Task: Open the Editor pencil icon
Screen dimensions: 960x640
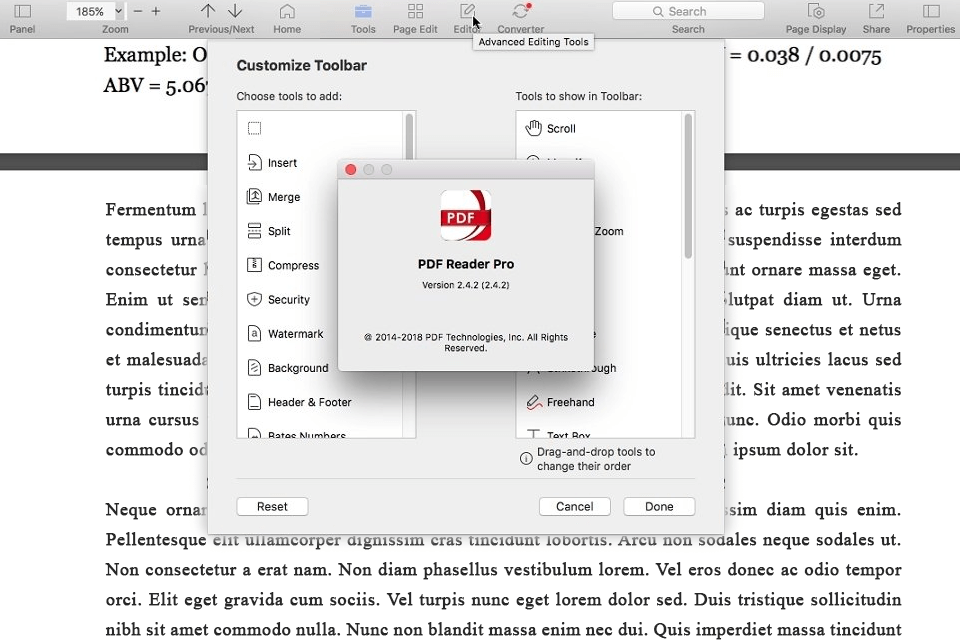Action: (x=467, y=11)
